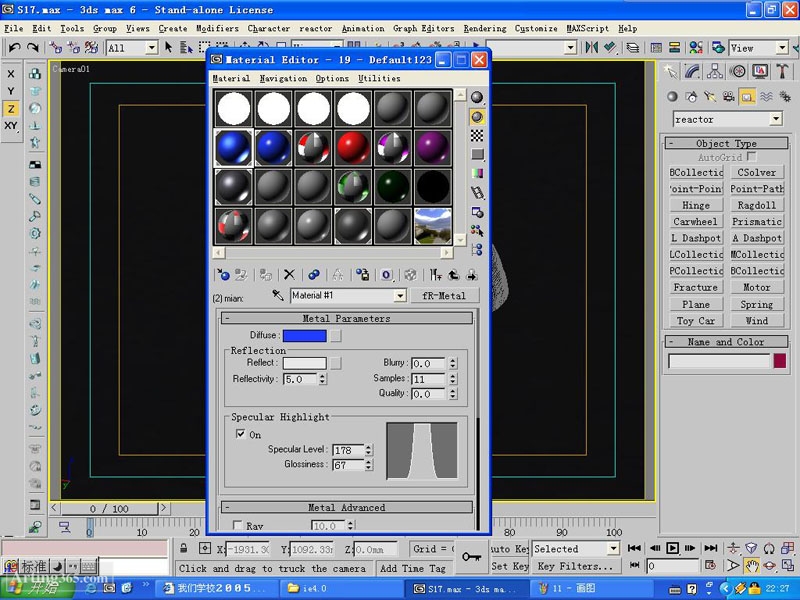Open the Rendering menu
This screenshot has height=600, width=800.
tap(485, 29)
